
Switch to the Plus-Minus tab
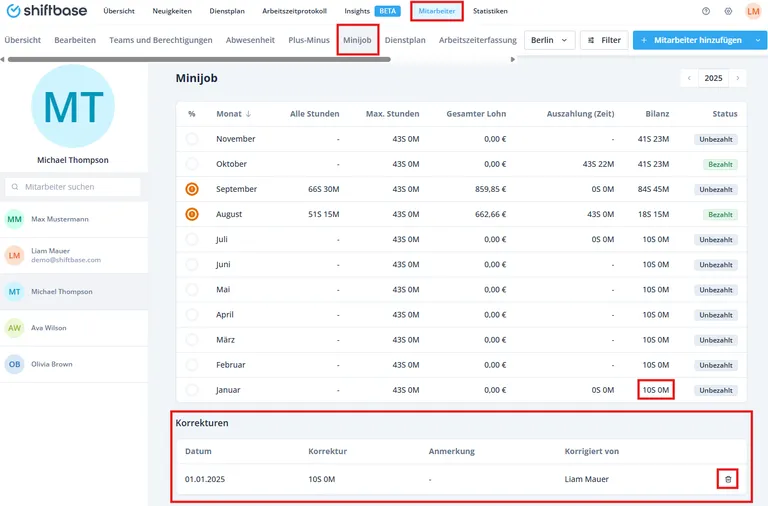pyautogui.click(x=309, y=40)
